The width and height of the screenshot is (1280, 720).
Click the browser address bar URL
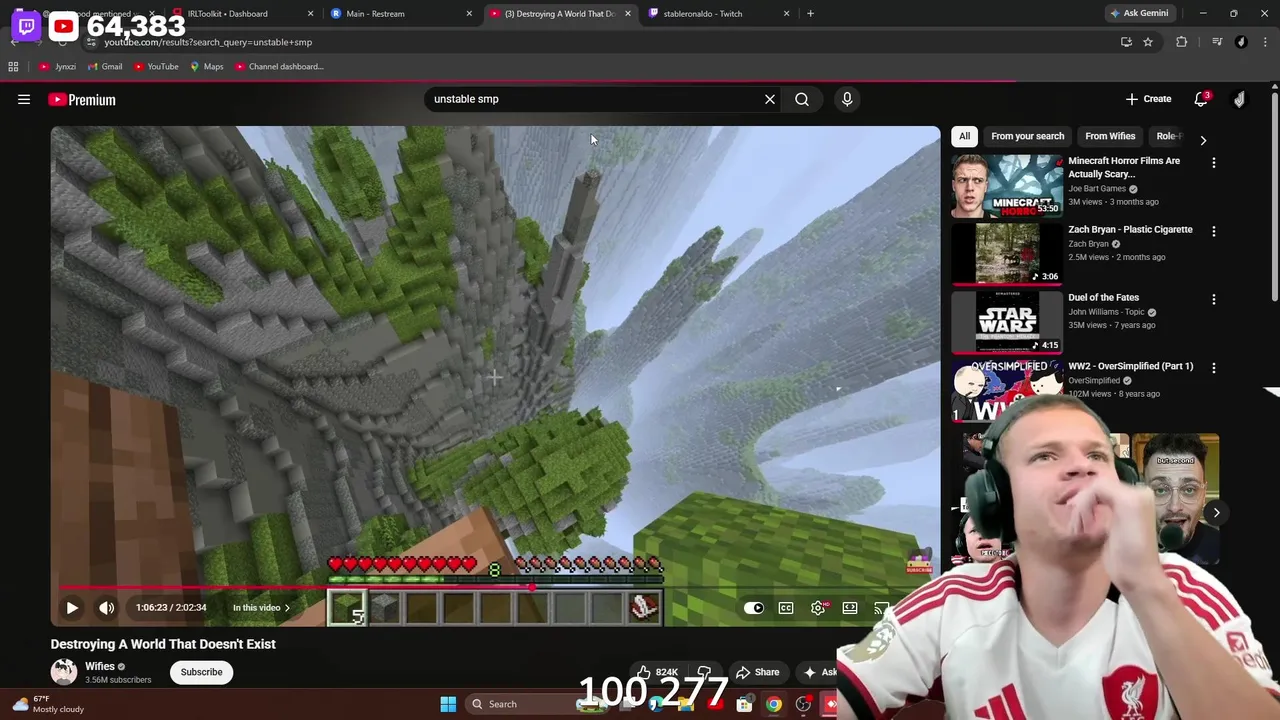(208, 42)
